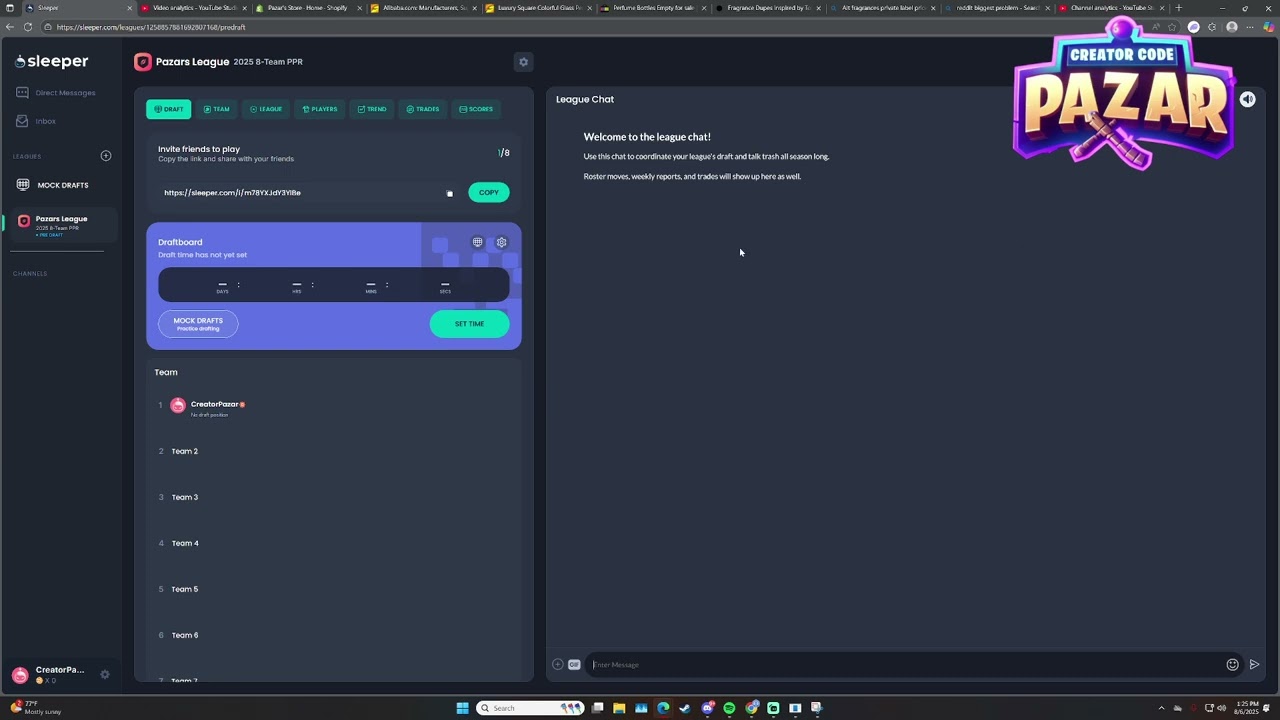The image size is (1280, 720).
Task: Click the League Chat heading
Action: pyautogui.click(x=585, y=99)
